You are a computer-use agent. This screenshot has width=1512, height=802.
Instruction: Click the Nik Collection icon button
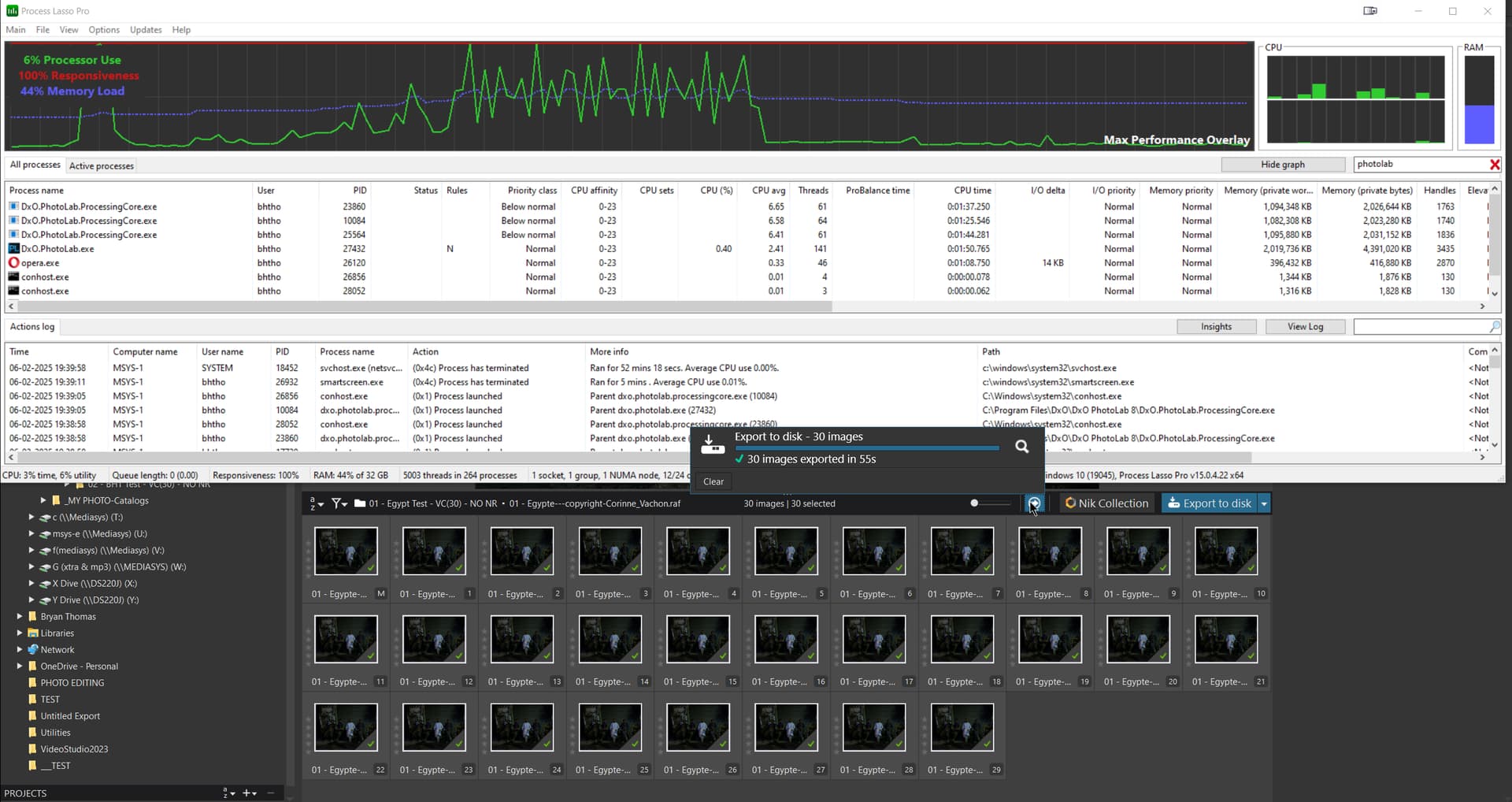(1070, 503)
